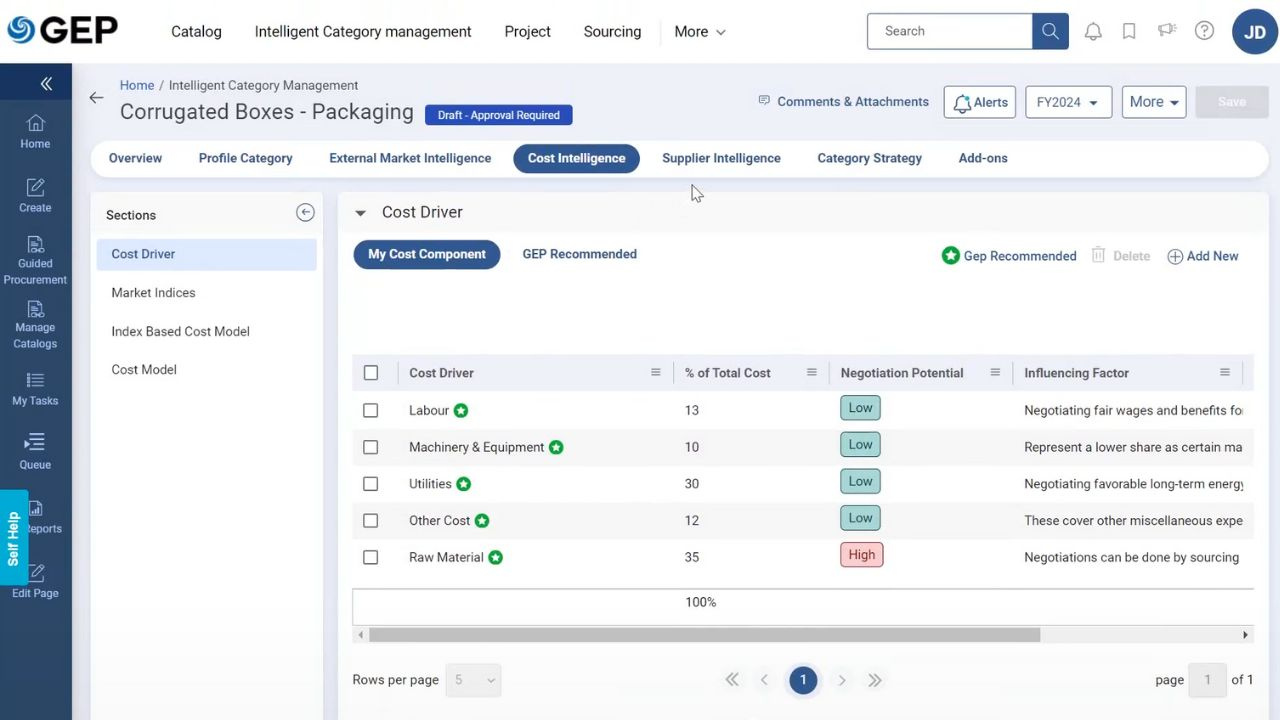Check the Utilities row checkbox

click(x=371, y=484)
